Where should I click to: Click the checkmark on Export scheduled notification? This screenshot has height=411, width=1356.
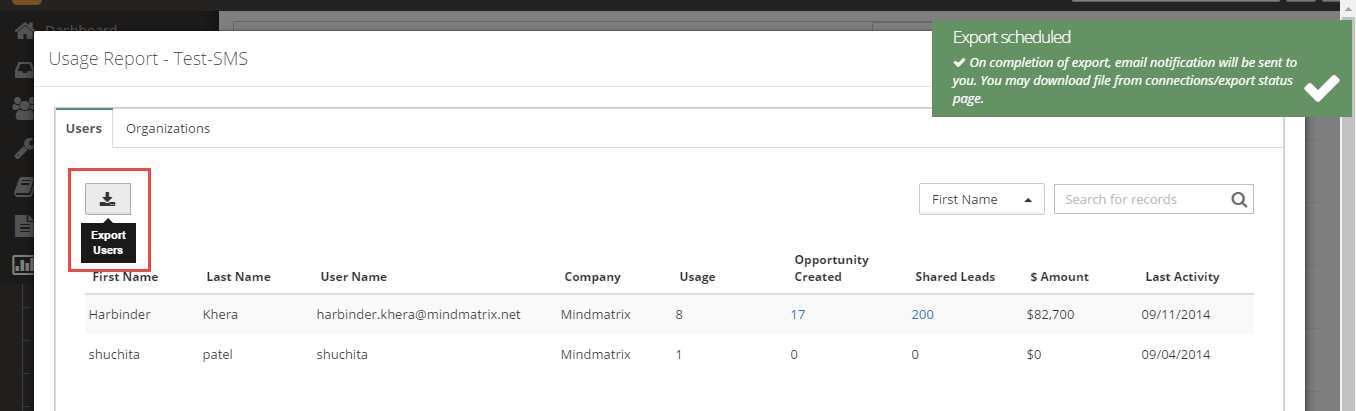(1321, 88)
